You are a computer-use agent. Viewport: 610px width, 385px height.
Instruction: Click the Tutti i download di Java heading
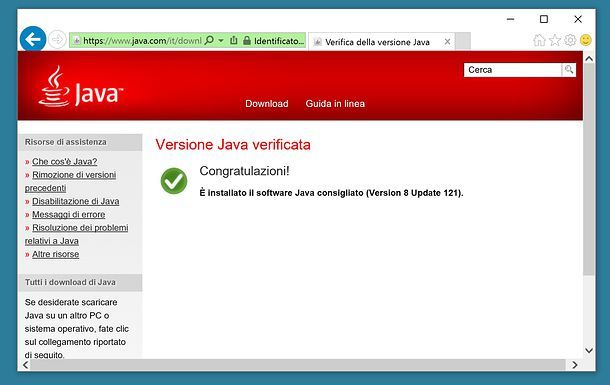pyautogui.click(x=70, y=282)
